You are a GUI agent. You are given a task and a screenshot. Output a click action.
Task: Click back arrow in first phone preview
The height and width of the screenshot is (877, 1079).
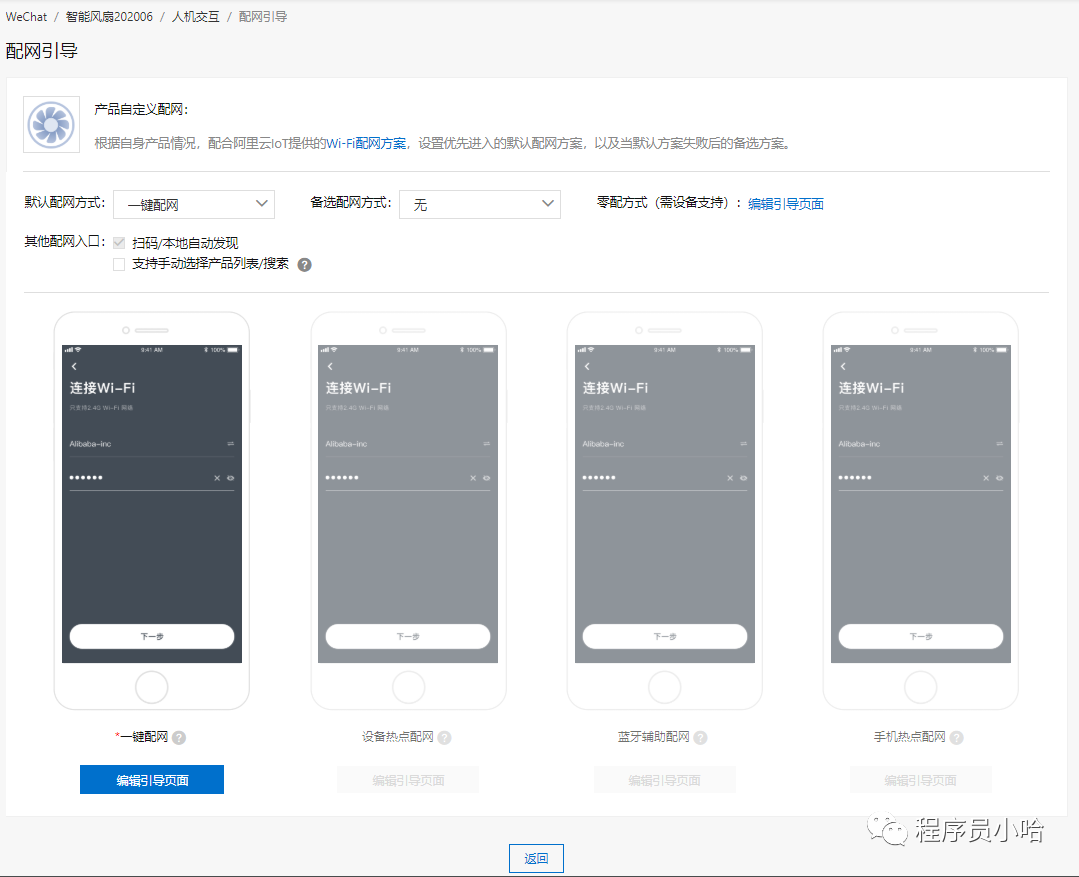point(75,367)
